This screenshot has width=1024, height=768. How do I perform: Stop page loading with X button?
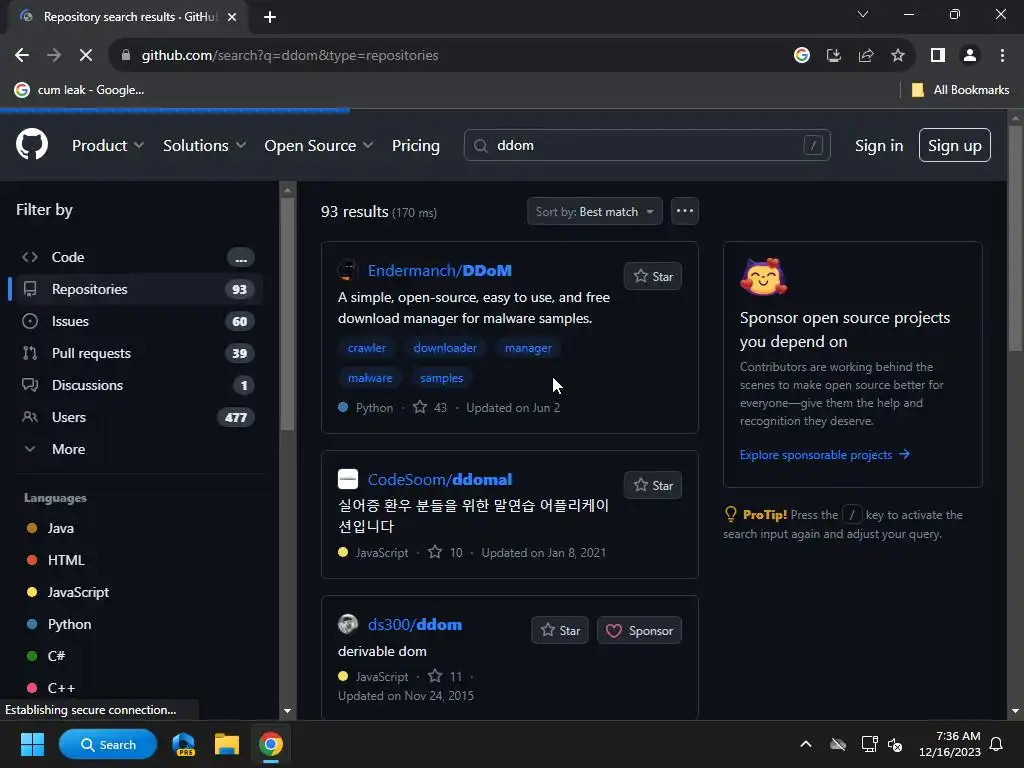click(86, 56)
